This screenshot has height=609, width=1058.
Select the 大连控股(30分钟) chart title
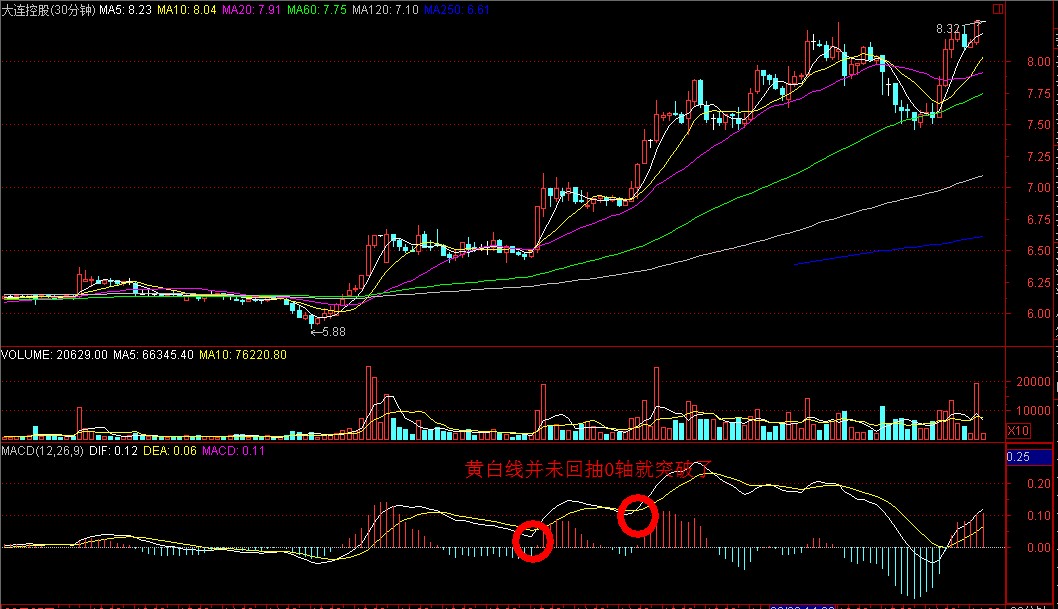[48, 9]
